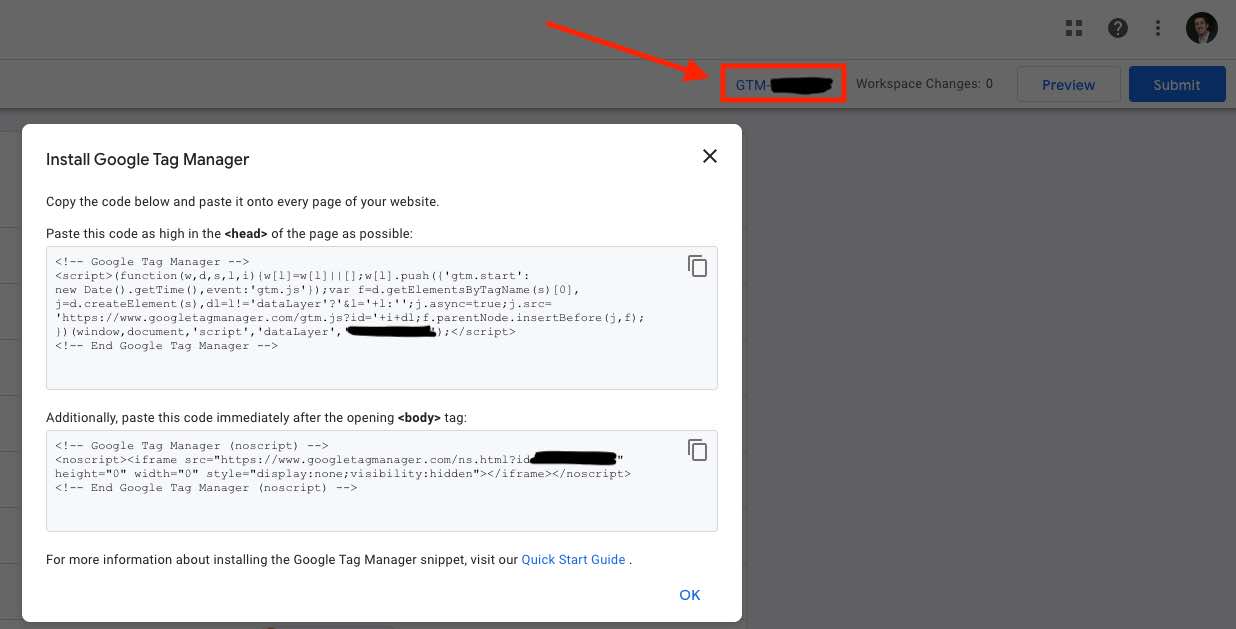Click the bold <head> text in instructions
Screen dimensions: 1236x629
point(246,233)
